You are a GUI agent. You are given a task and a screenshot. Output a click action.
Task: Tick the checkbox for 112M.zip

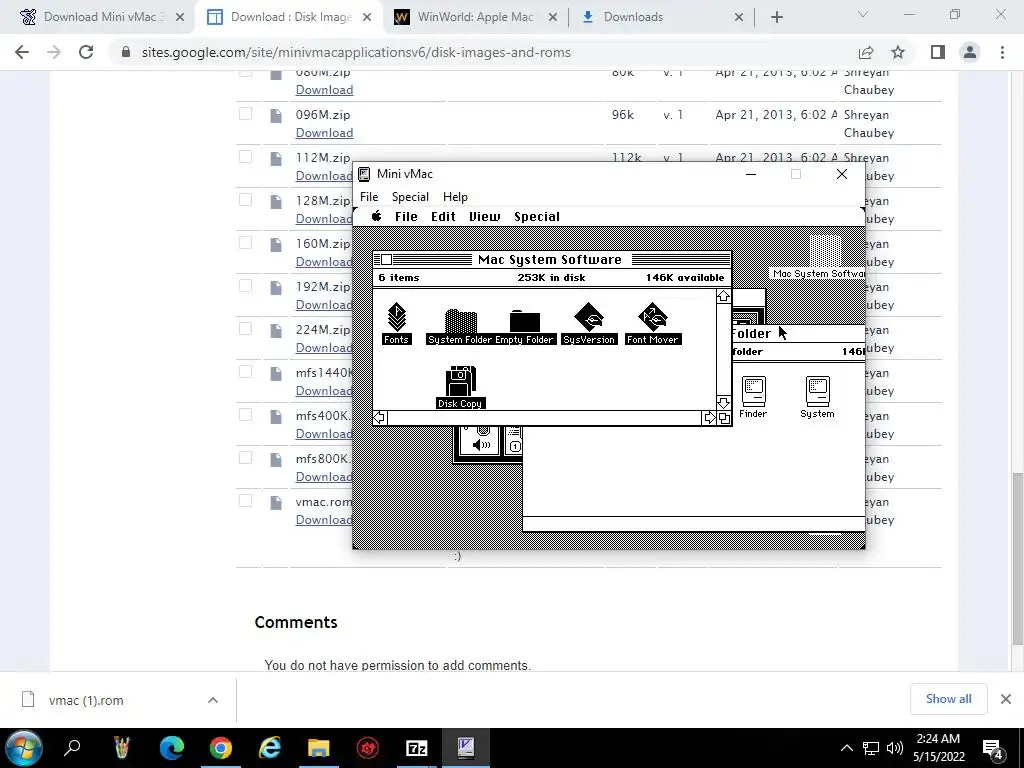pyautogui.click(x=246, y=157)
